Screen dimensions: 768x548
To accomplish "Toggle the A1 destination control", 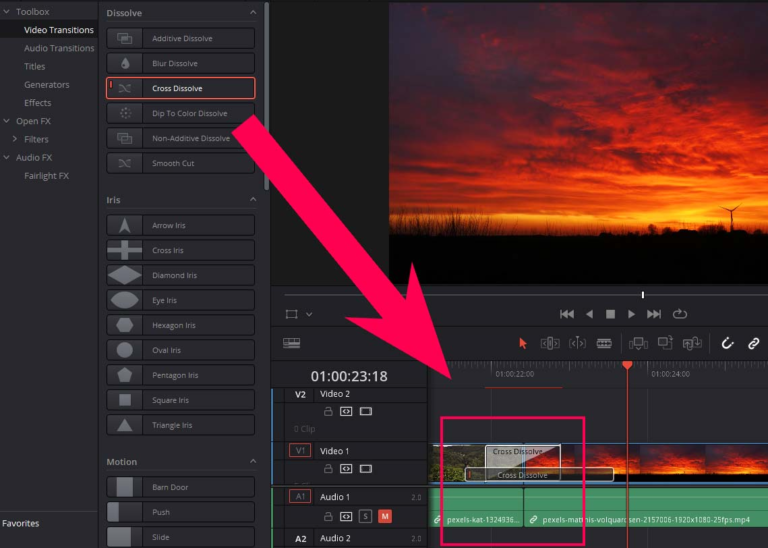I will 300,497.
